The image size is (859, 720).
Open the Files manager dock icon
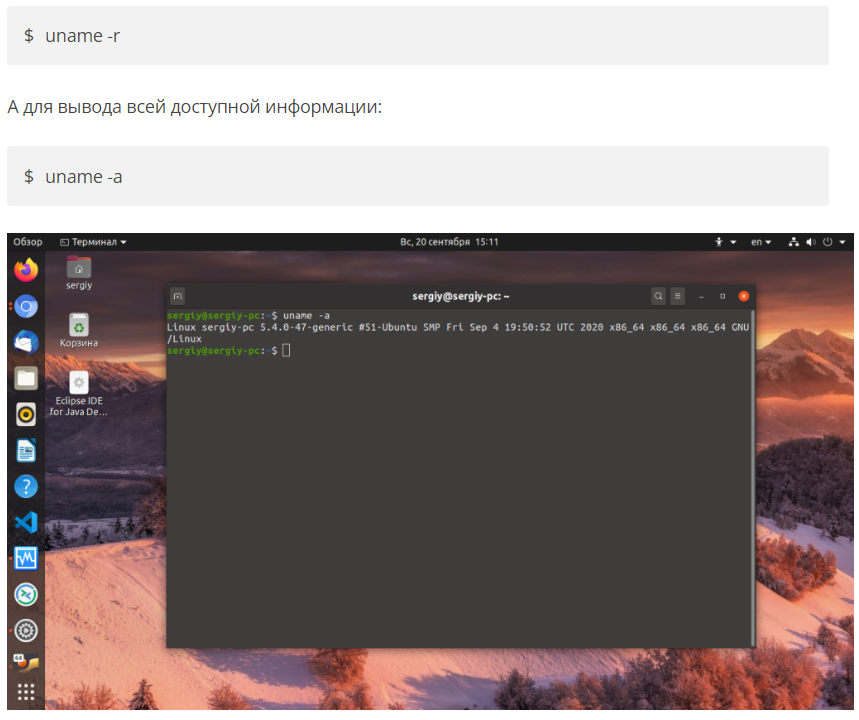point(26,378)
